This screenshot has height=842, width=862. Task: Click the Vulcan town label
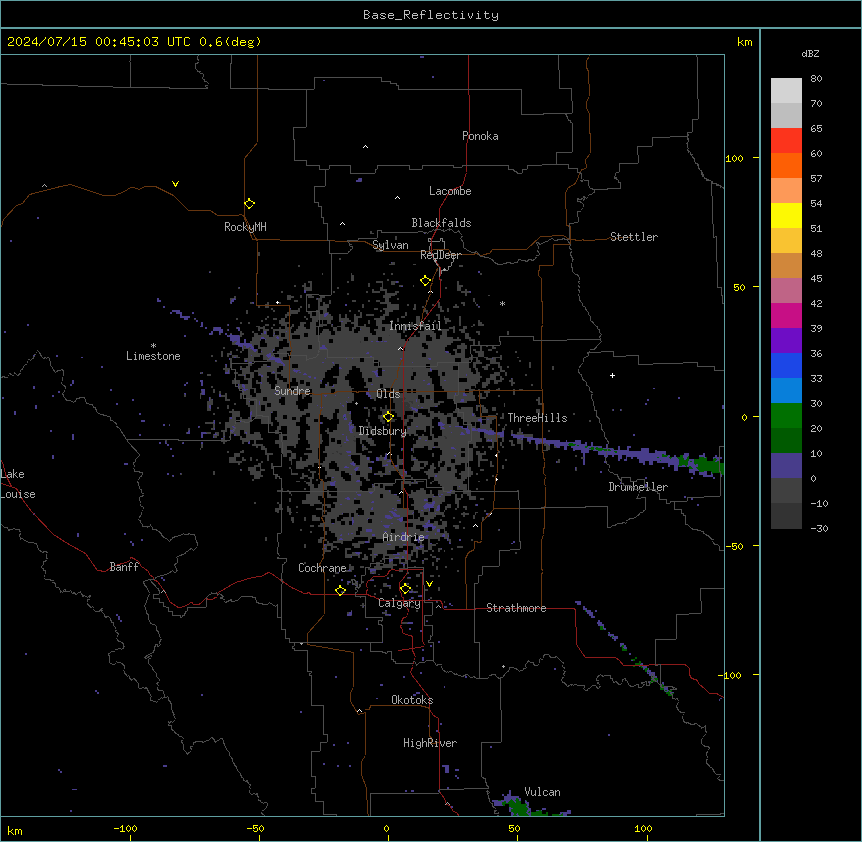point(542,792)
